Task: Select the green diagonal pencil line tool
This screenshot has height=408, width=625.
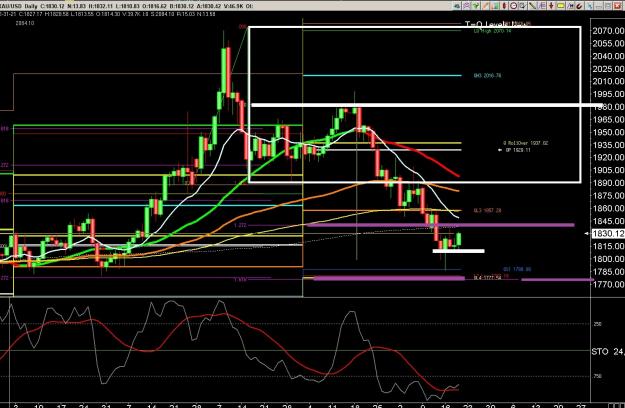Action: pos(533,6)
